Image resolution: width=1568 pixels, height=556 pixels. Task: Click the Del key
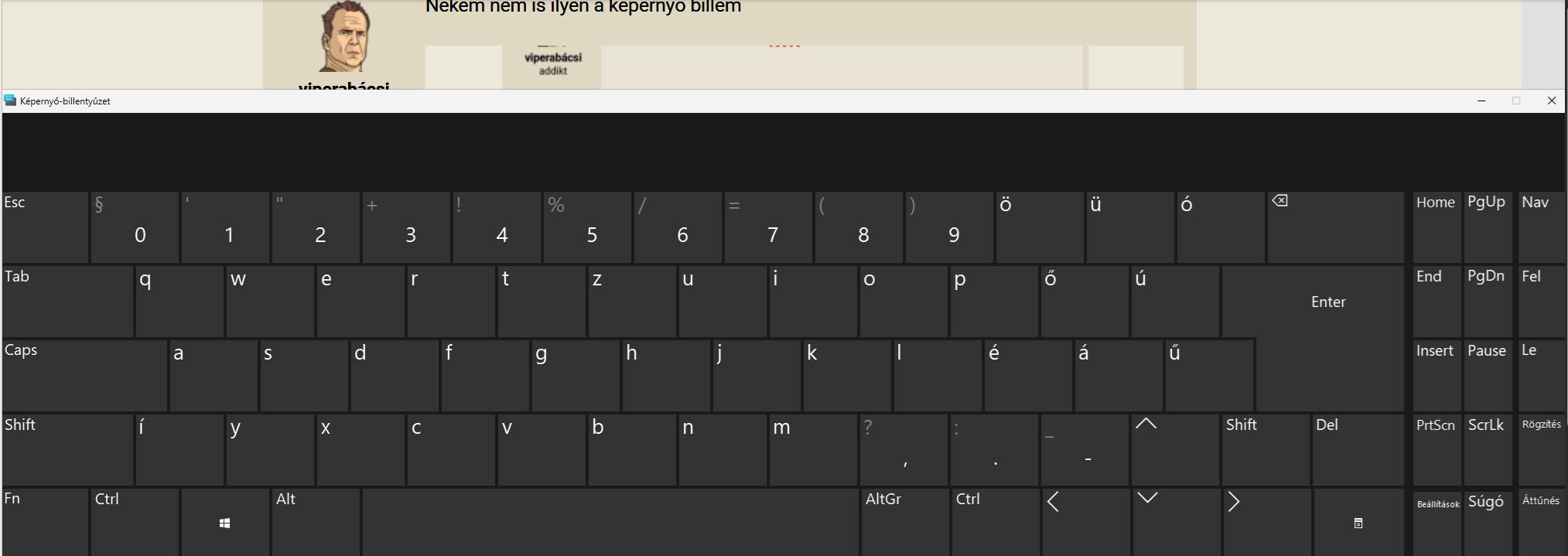pos(1358,450)
